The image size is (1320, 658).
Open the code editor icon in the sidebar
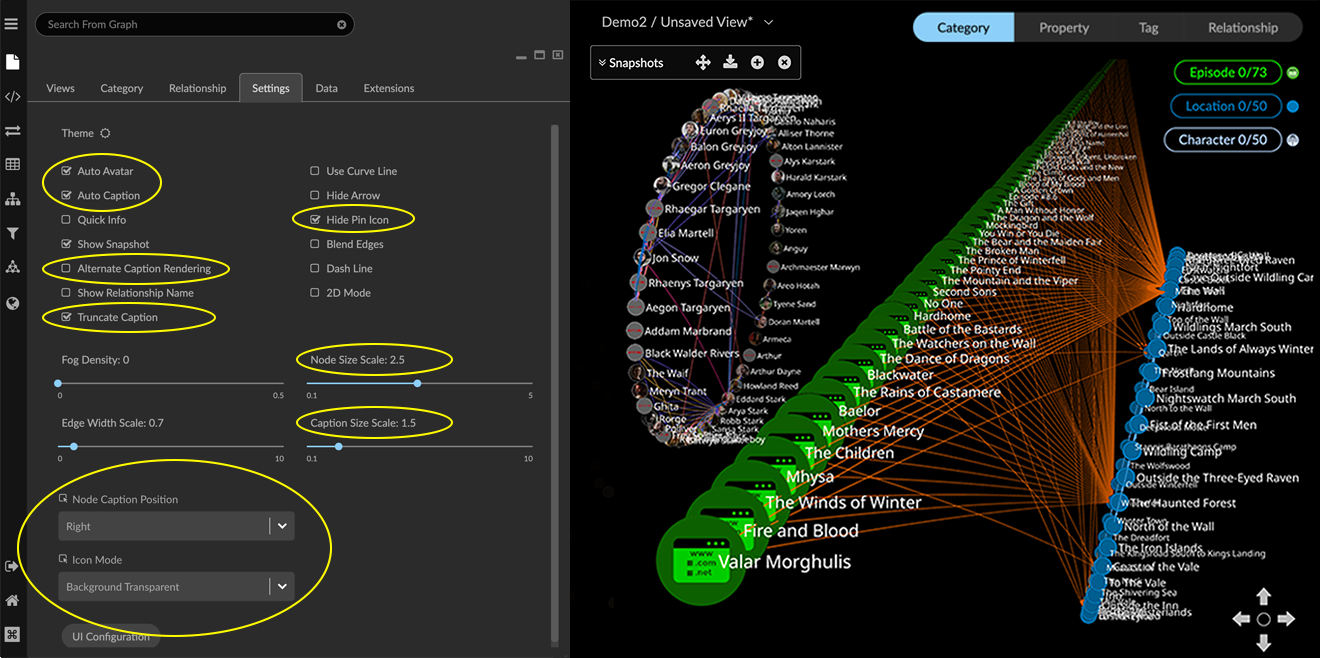click(12, 96)
